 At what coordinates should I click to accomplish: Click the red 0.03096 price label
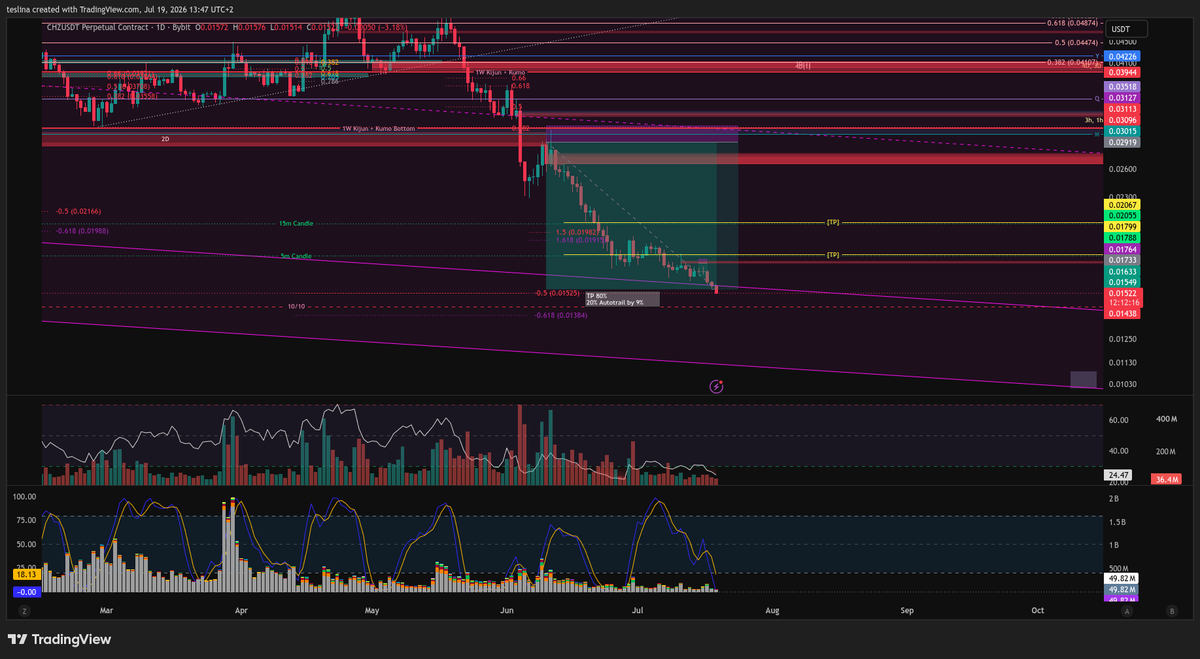(1121, 120)
